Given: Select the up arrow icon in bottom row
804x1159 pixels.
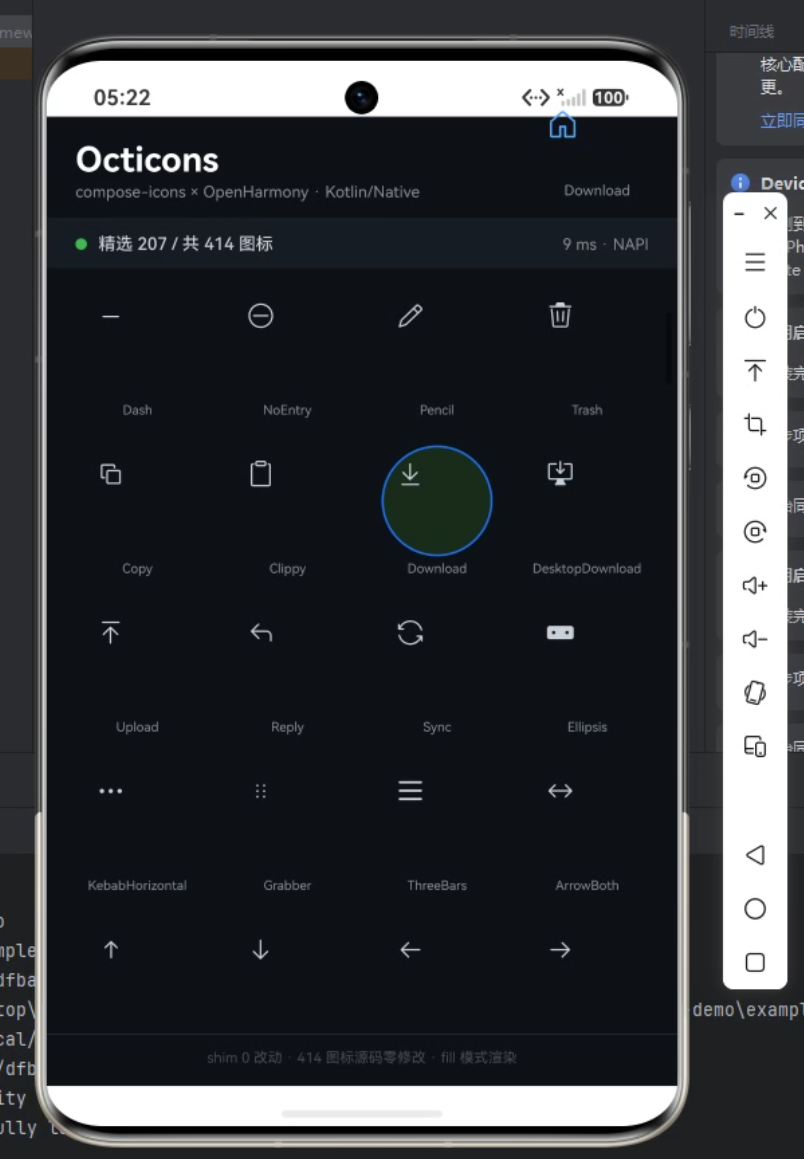Looking at the screenshot, I should [111, 950].
